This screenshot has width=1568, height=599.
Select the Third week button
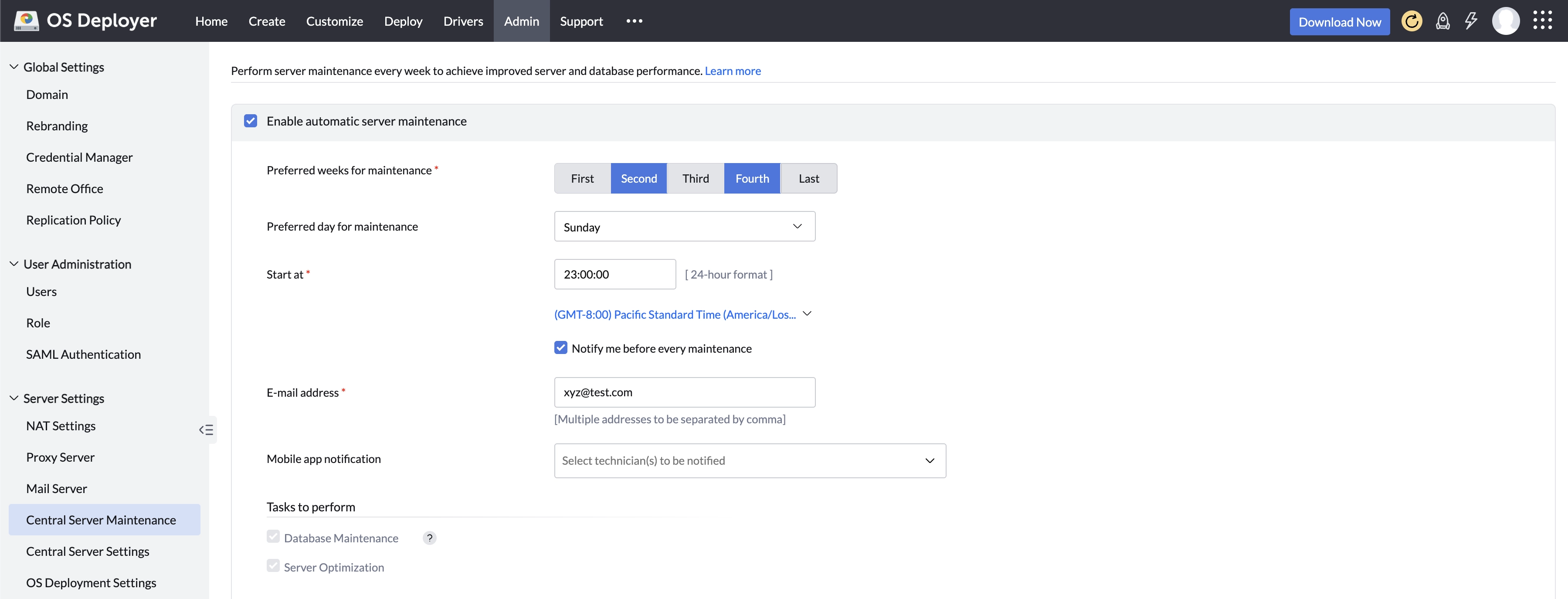tap(695, 178)
